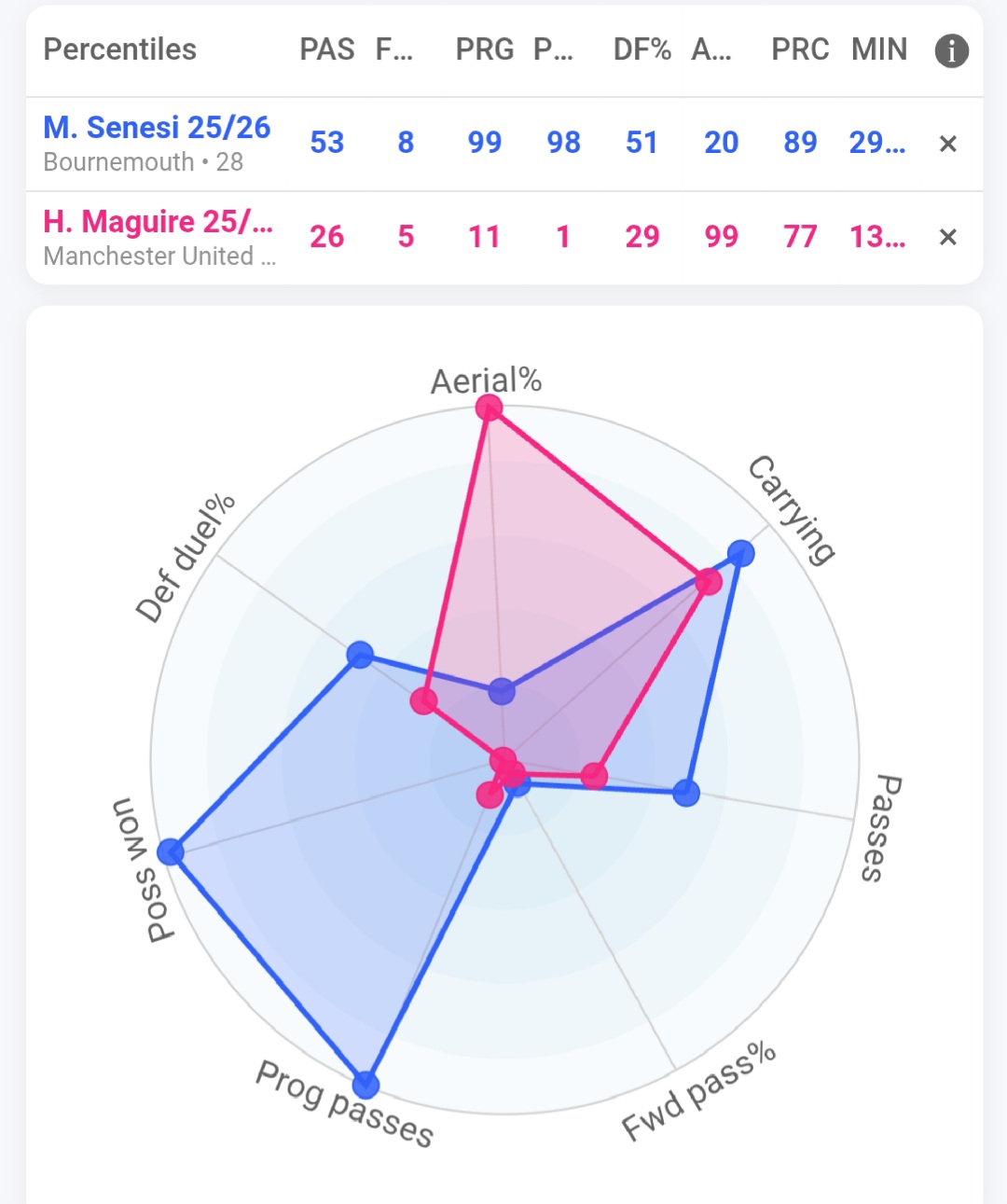
Task: Click the info icon beside MIN column
Action: coord(951,50)
